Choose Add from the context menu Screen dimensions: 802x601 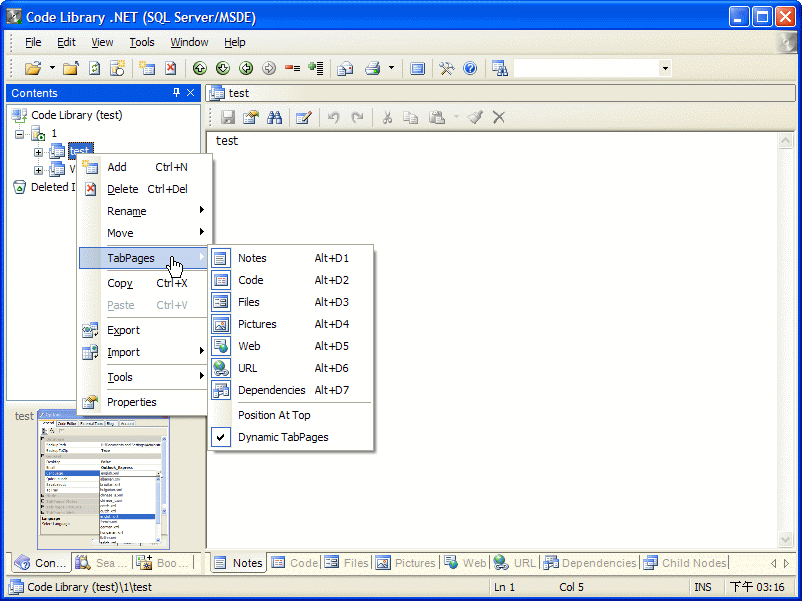[143, 167]
